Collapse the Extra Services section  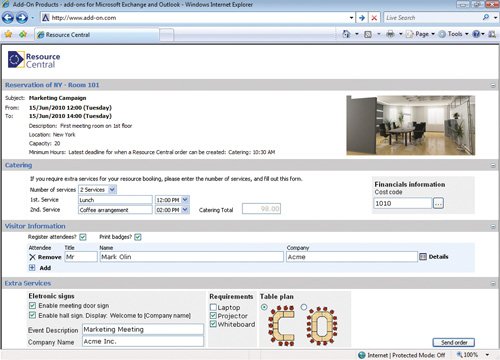coord(493,284)
